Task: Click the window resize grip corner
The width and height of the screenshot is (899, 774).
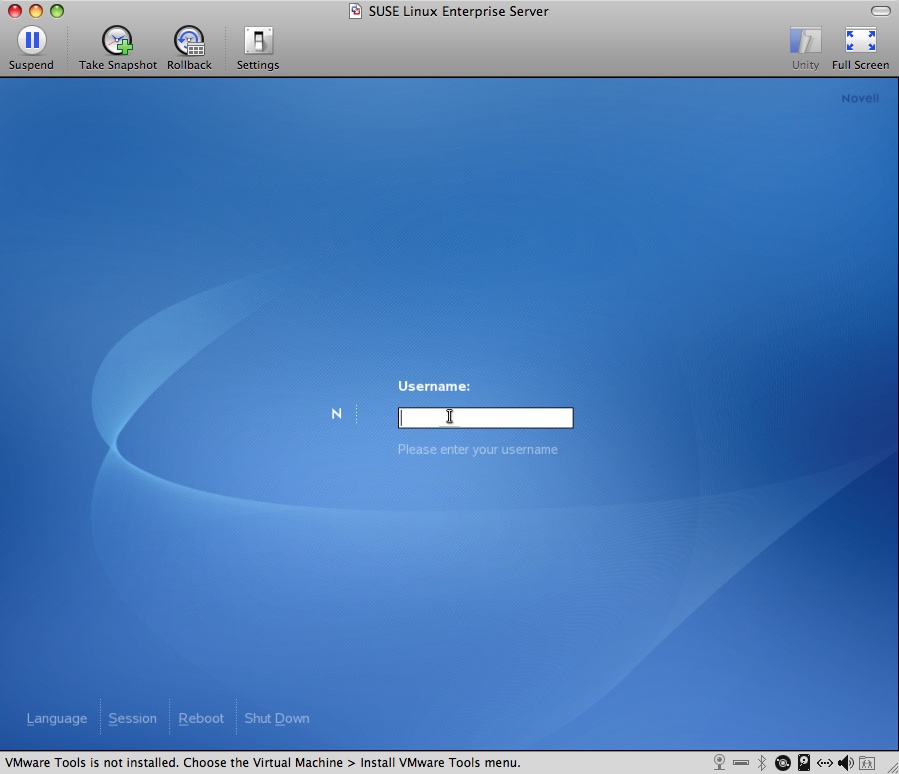Action: point(892,767)
